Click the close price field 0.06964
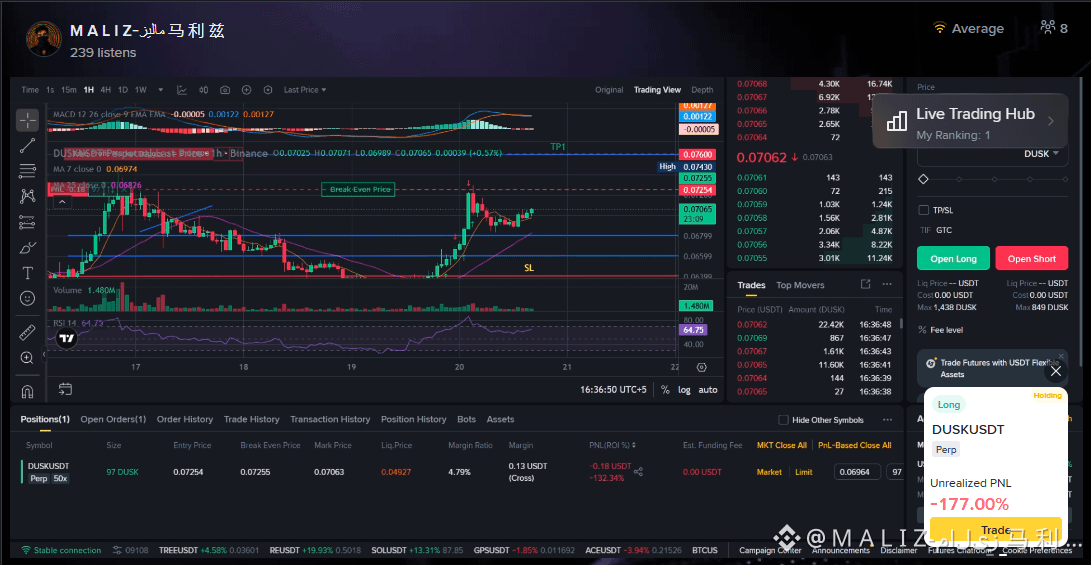 (x=857, y=472)
